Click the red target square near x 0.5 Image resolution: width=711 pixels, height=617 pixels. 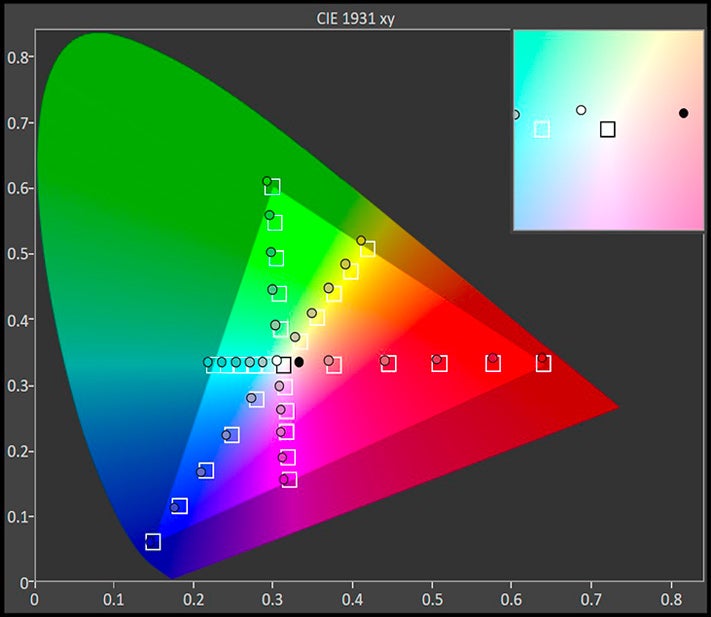439,364
